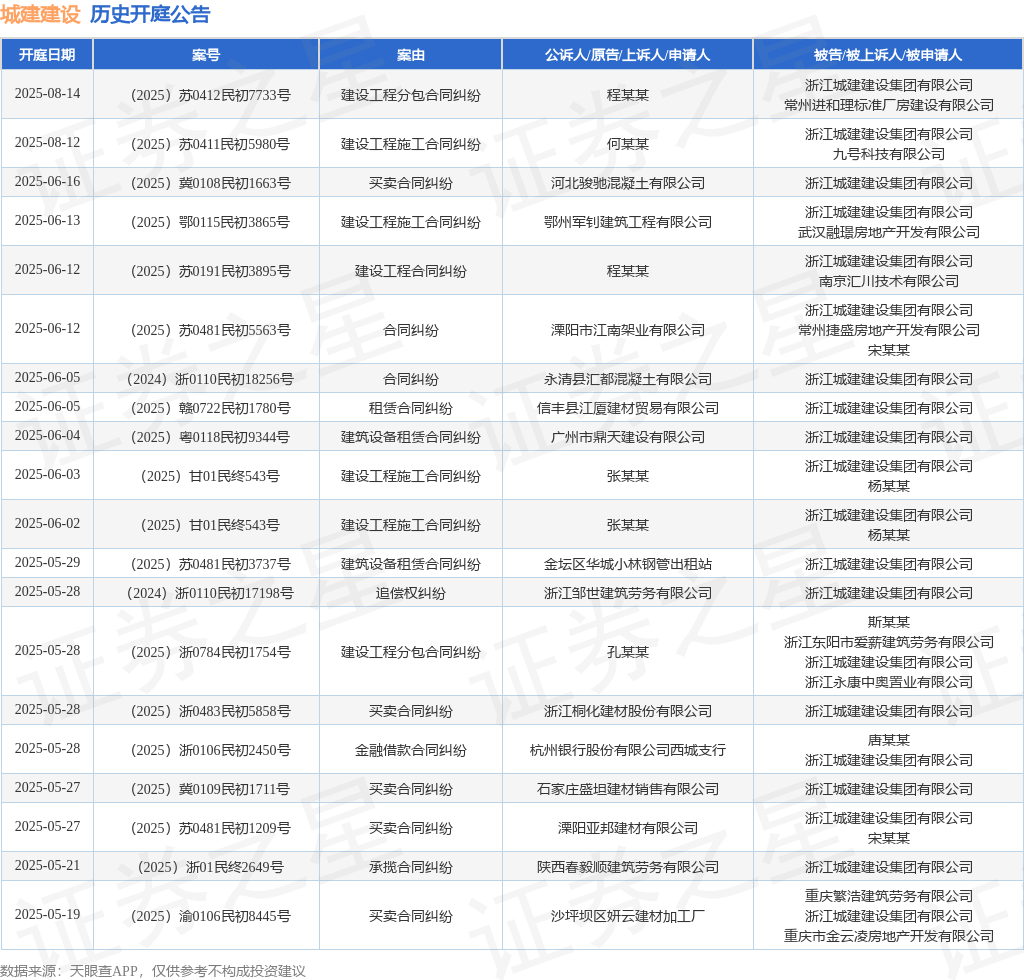Click defendant 浙江东阳市爱薪建筑劳务有限公司
The width and height of the screenshot is (1024, 980).
[x=889, y=642]
